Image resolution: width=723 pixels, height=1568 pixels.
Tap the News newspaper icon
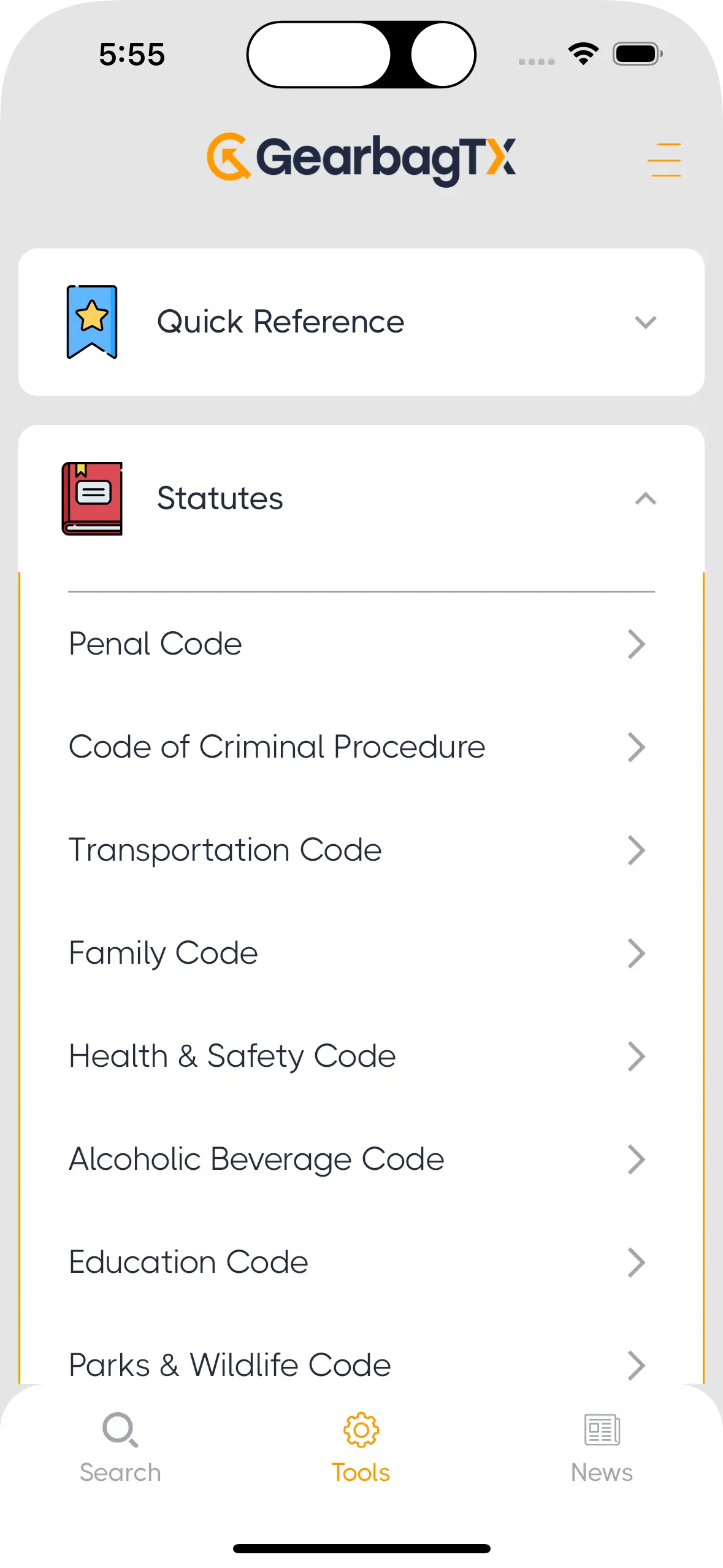(x=602, y=1429)
